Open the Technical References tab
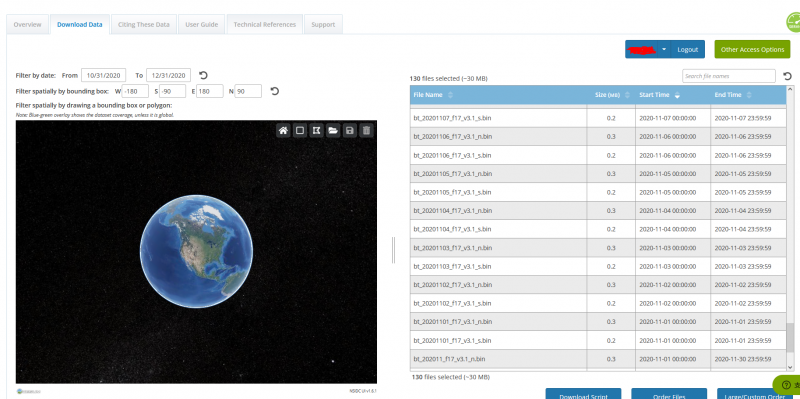The height and width of the screenshot is (399, 800). (x=264, y=24)
